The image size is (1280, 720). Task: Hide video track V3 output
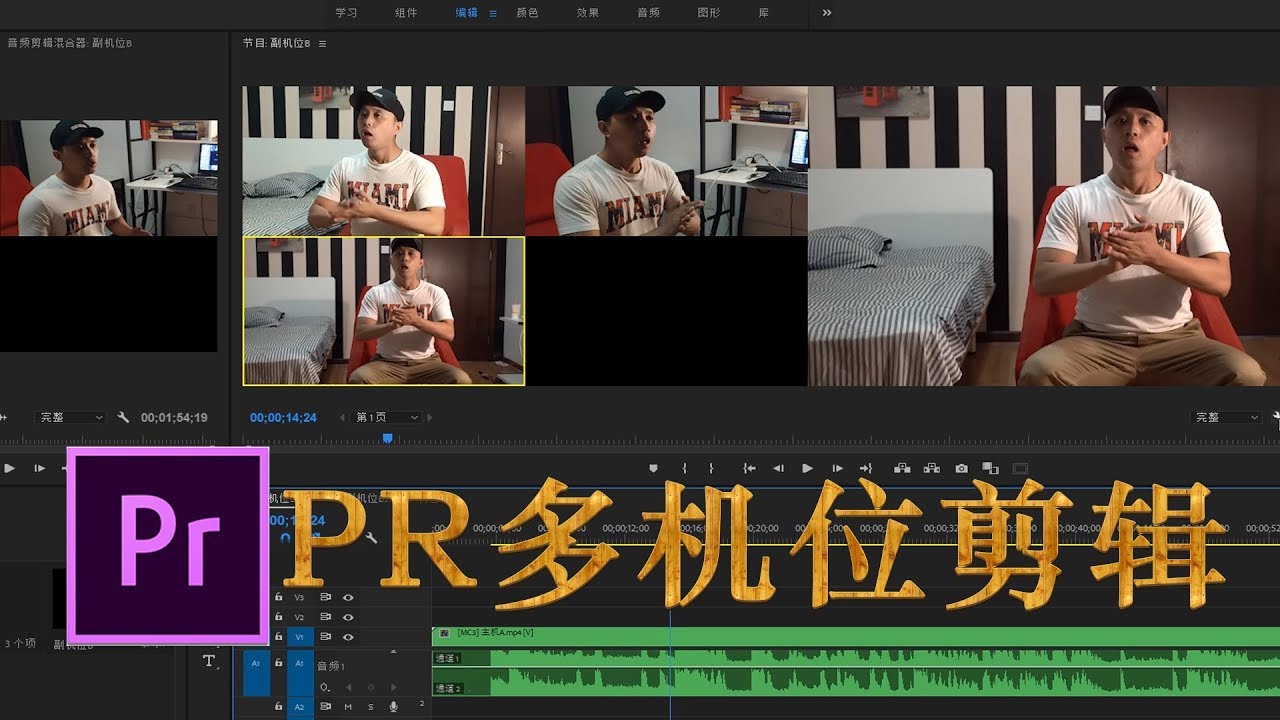pyautogui.click(x=348, y=597)
